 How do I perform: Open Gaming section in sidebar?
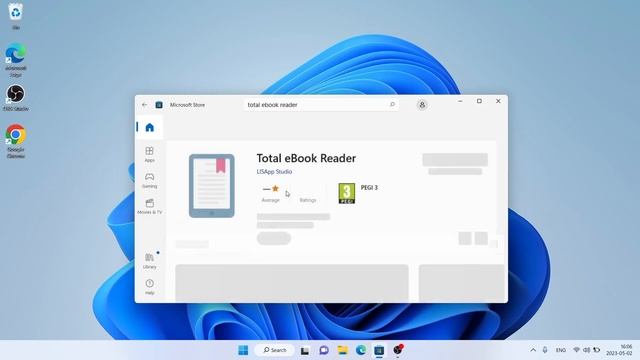click(149, 180)
